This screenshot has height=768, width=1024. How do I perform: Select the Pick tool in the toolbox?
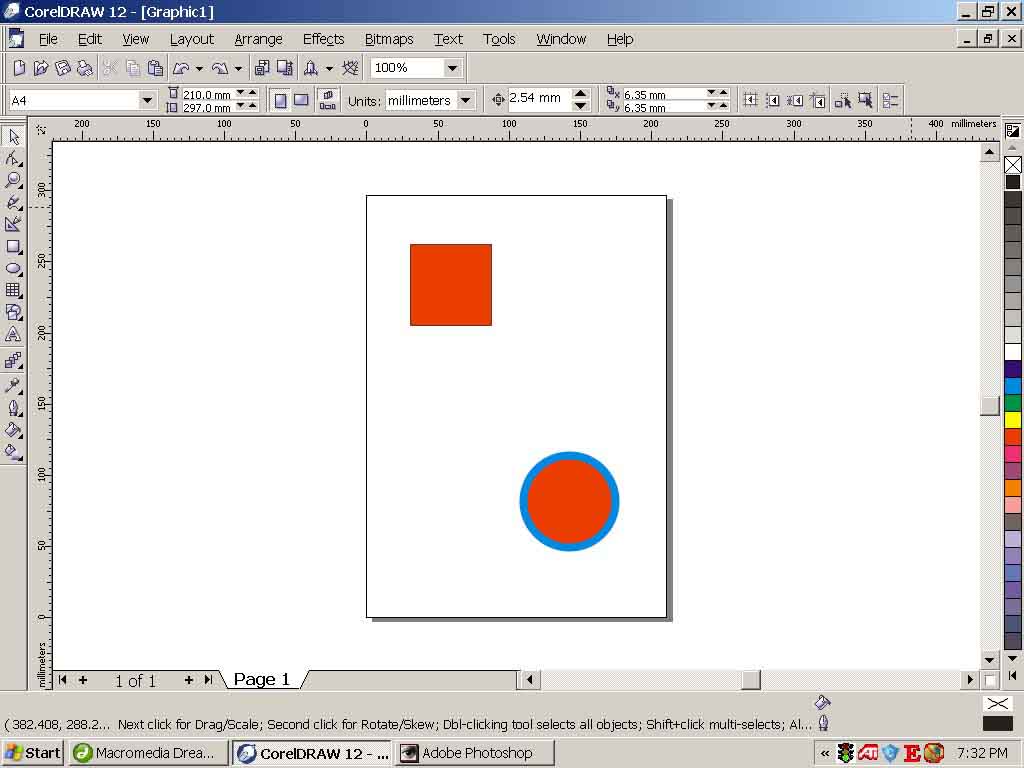13,136
